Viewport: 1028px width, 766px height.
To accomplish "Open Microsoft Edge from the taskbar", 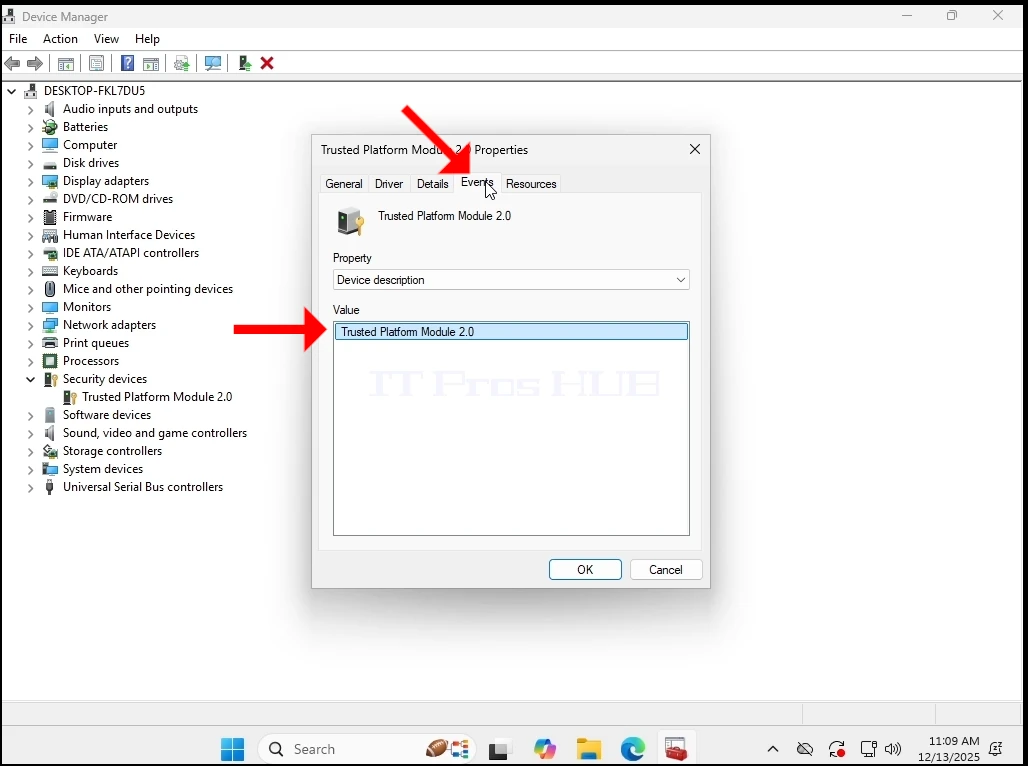I will tap(633, 749).
